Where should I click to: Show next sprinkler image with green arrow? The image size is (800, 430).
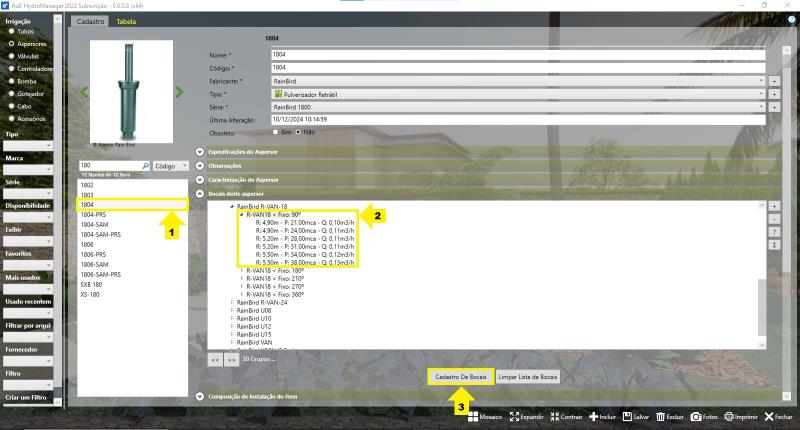point(179,92)
